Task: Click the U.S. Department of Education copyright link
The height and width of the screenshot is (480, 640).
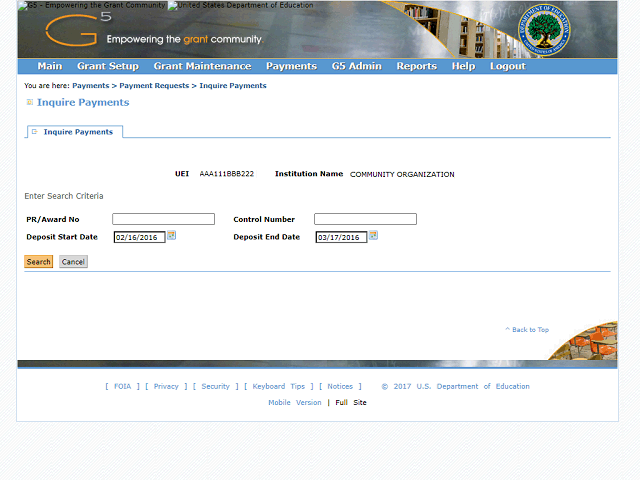Action: [x=456, y=386]
